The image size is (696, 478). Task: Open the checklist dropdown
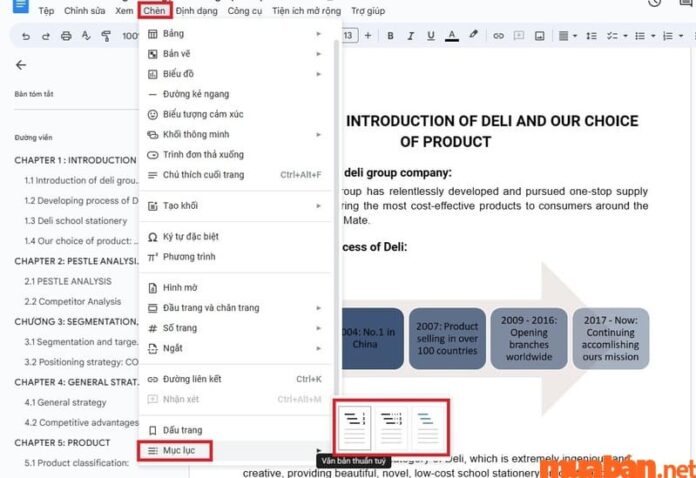617,36
